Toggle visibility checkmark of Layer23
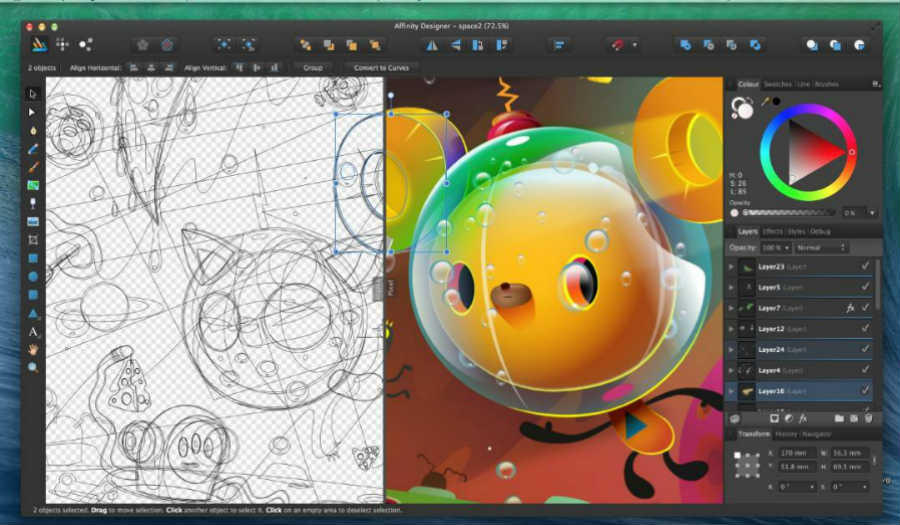Viewport: 900px width, 525px height. point(865,266)
